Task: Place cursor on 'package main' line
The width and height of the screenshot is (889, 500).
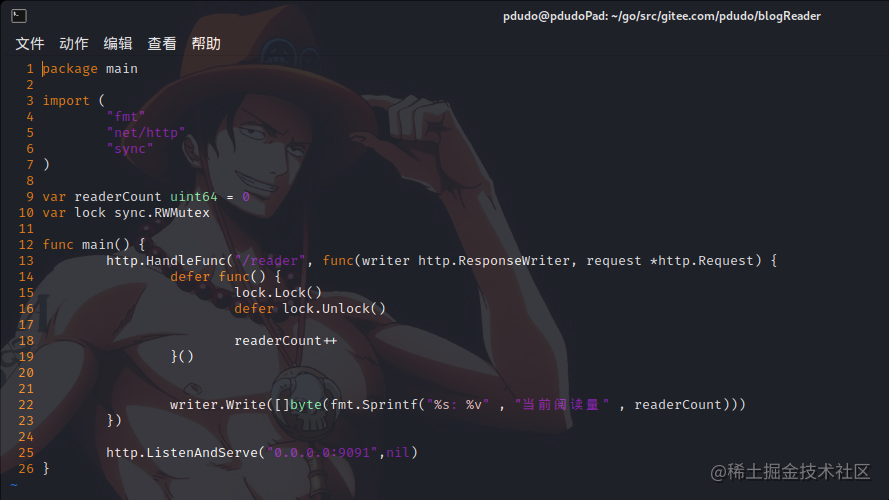Action: click(x=90, y=69)
